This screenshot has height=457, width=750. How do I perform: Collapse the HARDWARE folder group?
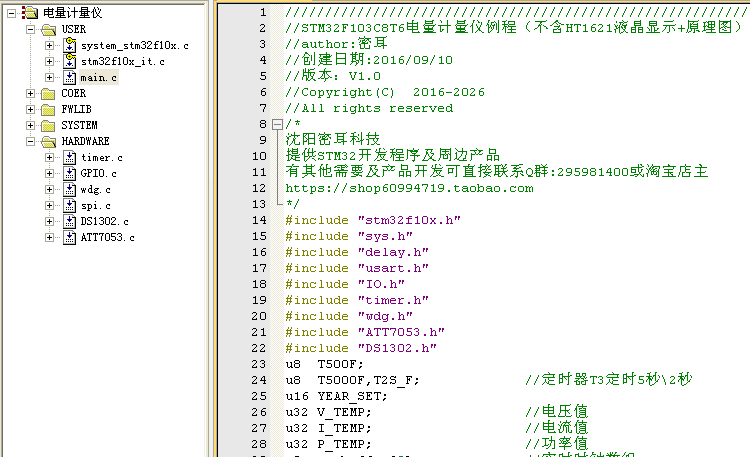pyautogui.click(x=31, y=141)
